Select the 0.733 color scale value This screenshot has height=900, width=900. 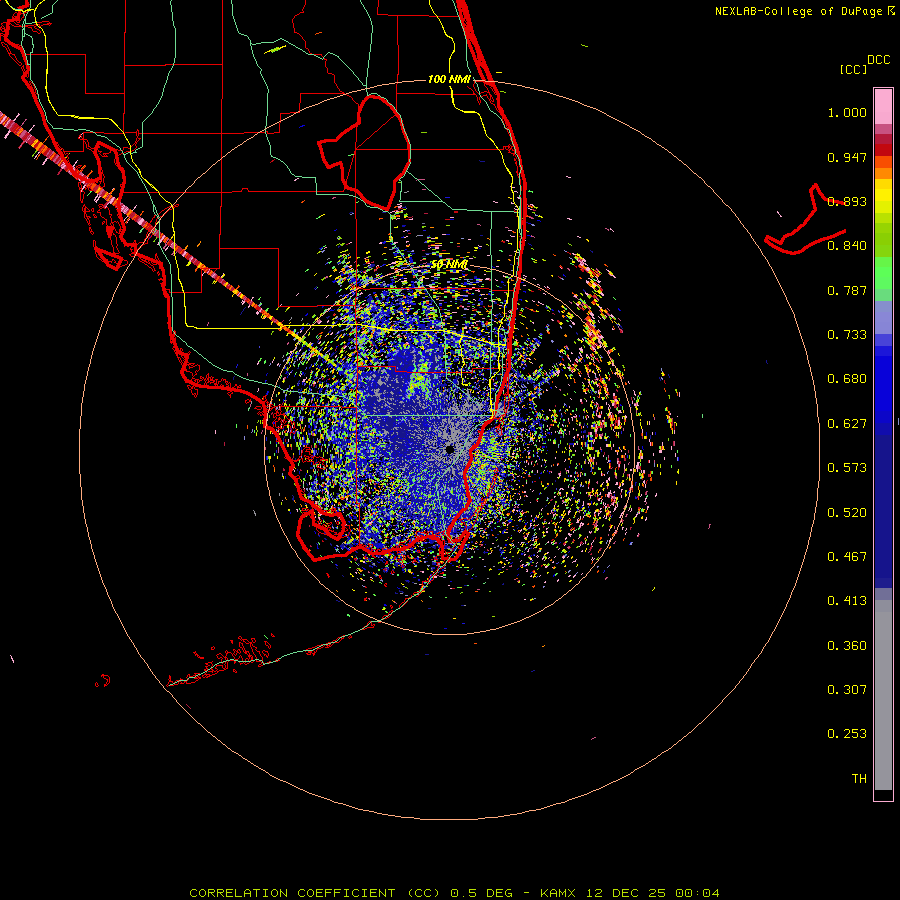tap(847, 335)
